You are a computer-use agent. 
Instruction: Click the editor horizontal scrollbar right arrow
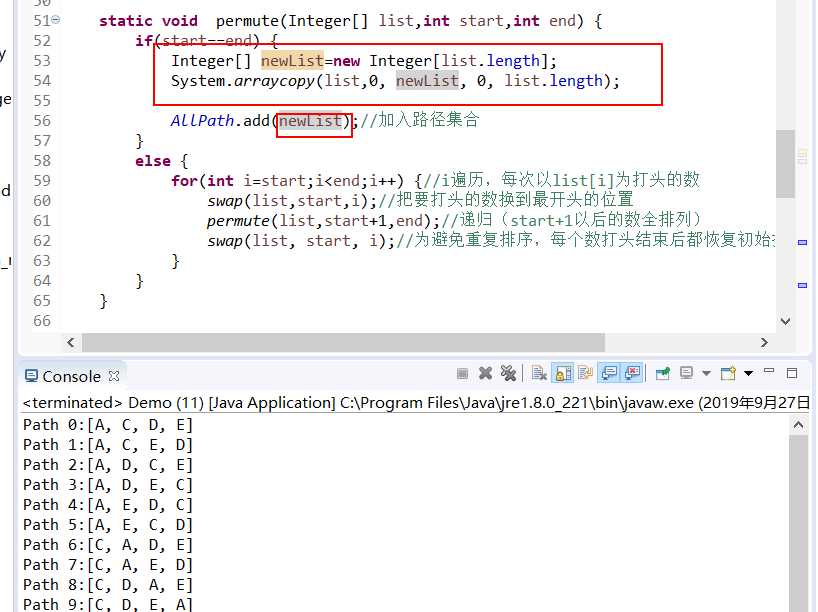click(x=764, y=343)
